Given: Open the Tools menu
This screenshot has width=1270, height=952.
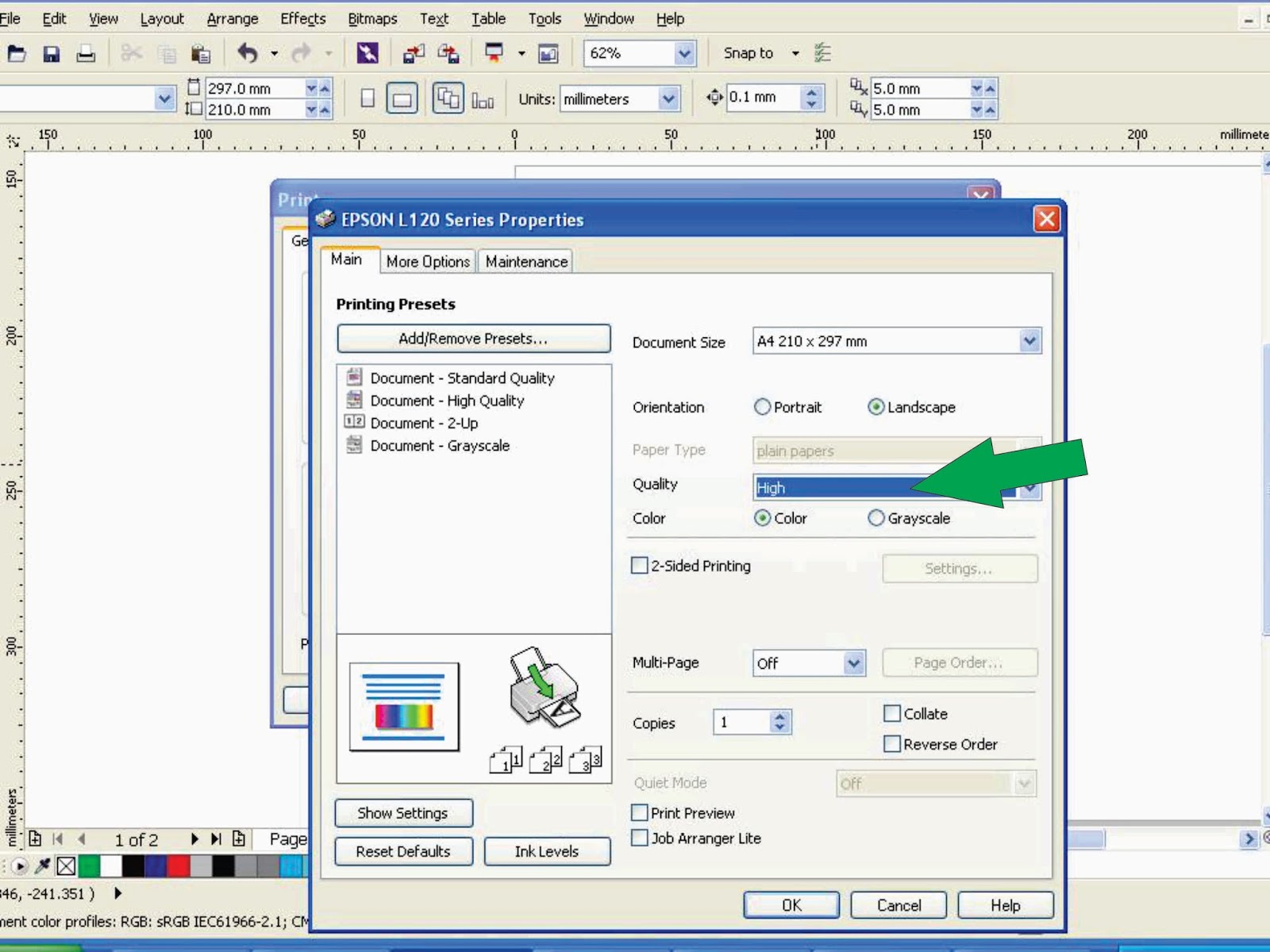Looking at the screenshot, I should click(x=545, y=18).
